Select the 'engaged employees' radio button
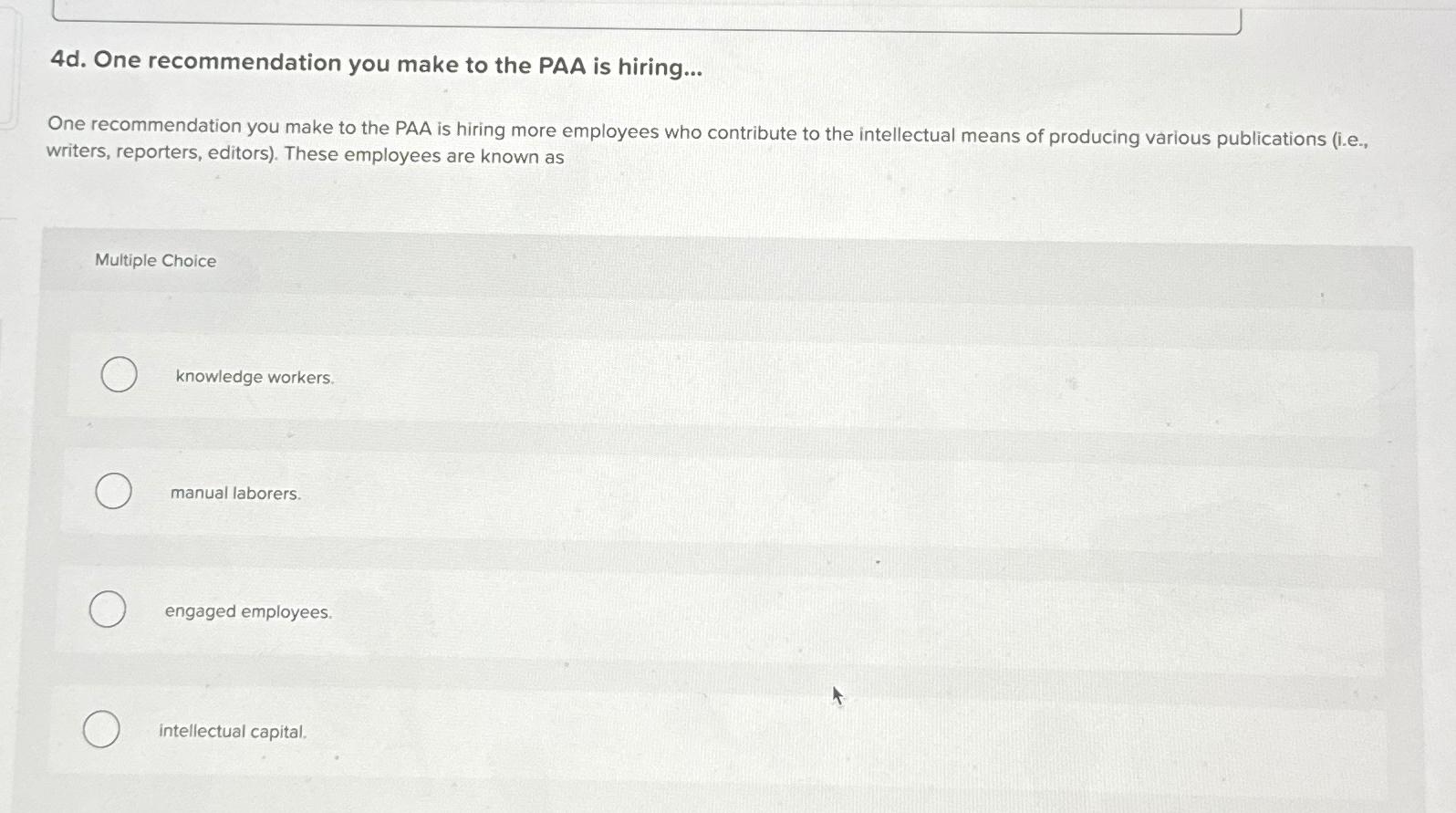Screen dimensions: 1456x813 click(106, 609)
